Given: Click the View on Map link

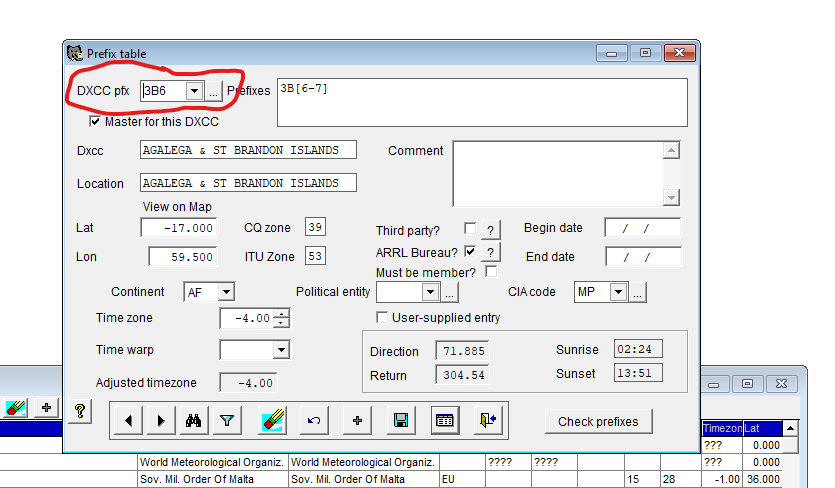Looking at the screenshot, I should coord(177,207).
